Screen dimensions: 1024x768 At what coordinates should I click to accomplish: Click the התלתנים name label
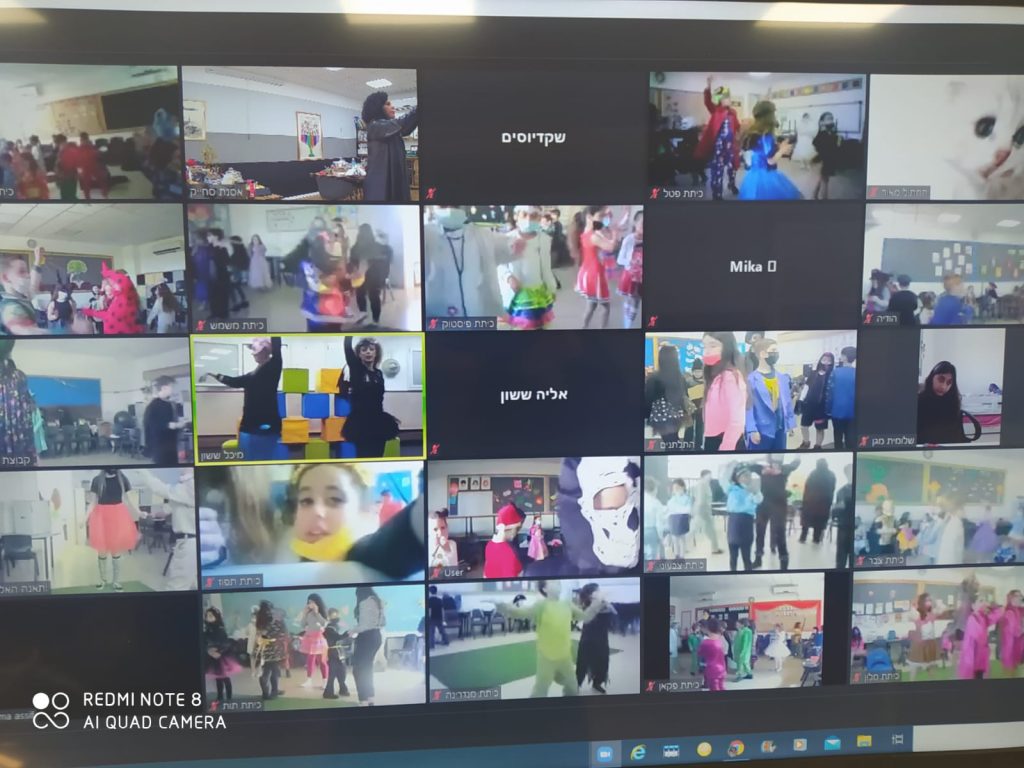pyautogui.click(x=677, y=445)
